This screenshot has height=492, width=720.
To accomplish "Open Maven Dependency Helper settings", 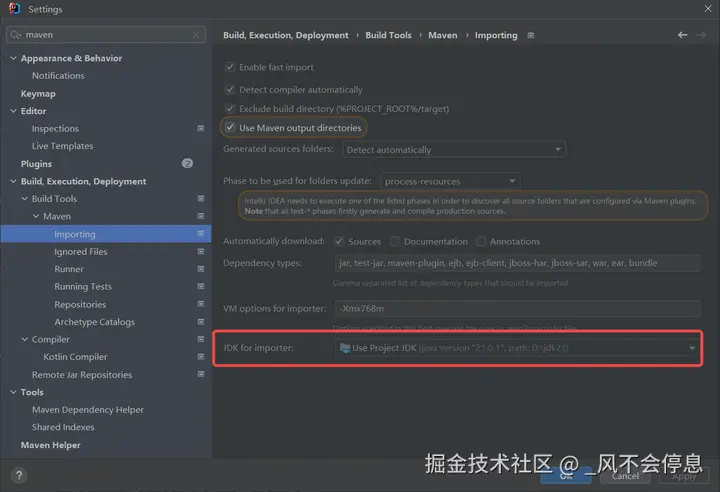I will (x=88, y=410).
